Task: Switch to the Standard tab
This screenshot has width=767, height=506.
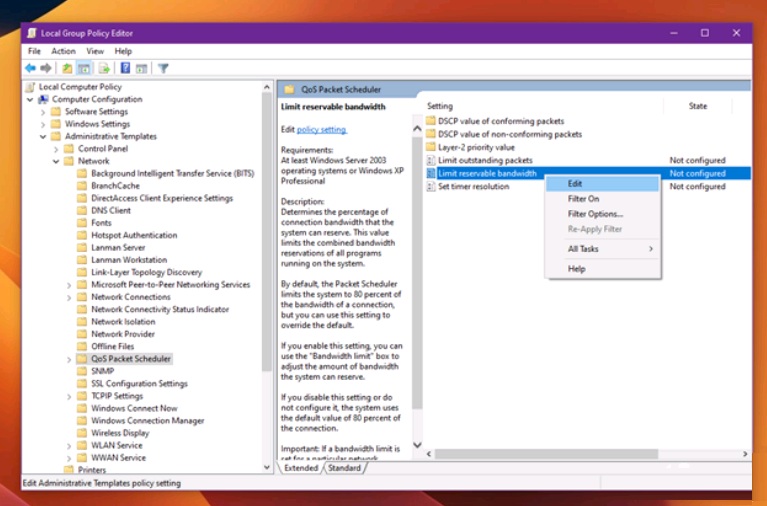Action: click(344, 468)
